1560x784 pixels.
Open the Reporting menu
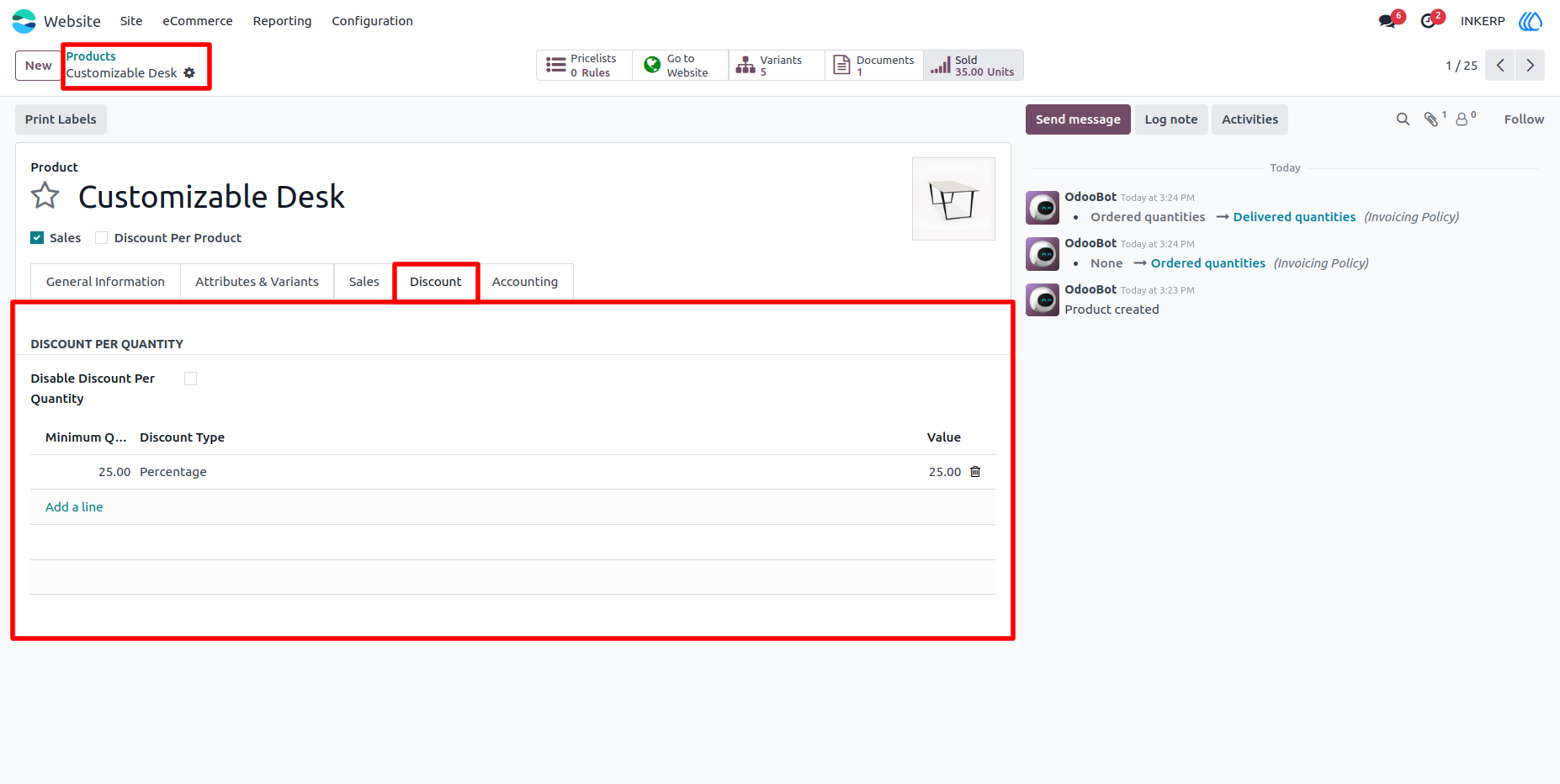[282, 21]
